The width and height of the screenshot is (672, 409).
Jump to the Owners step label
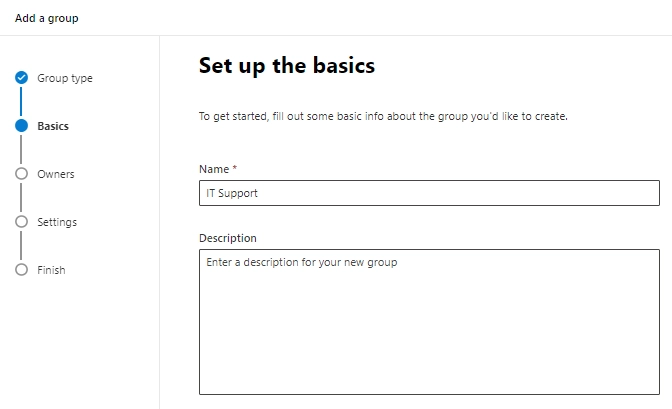pyautogui.click(x=56, y=174)
